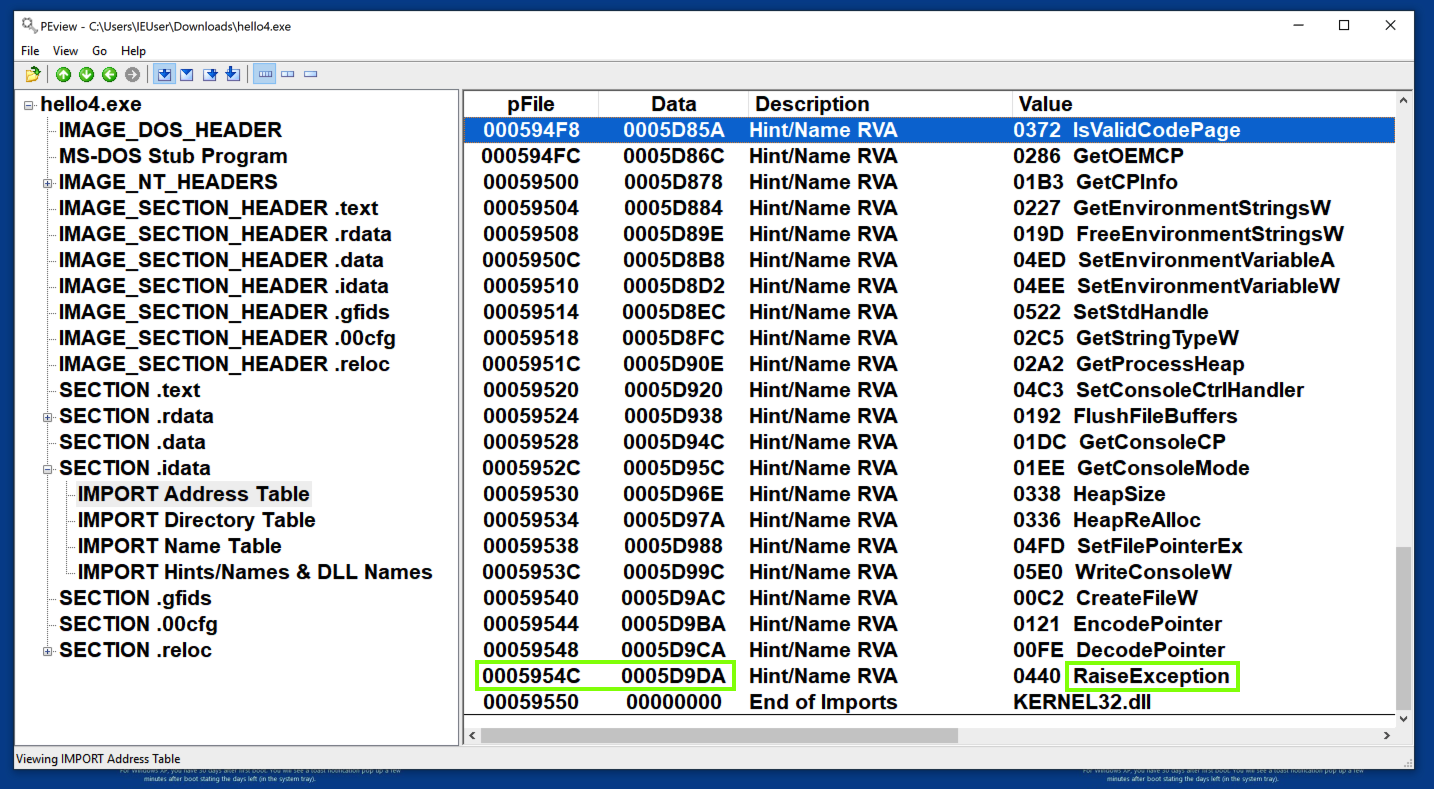Click the fourth blue down-arrow view icon

coord(233,75)
